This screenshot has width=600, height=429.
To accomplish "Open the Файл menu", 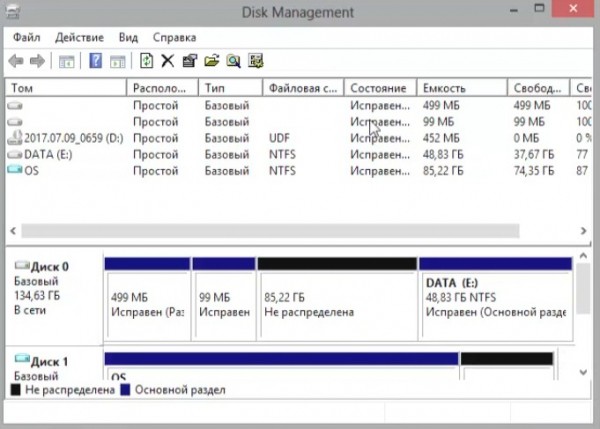I will pyautogui.click(x=26, y=38).
